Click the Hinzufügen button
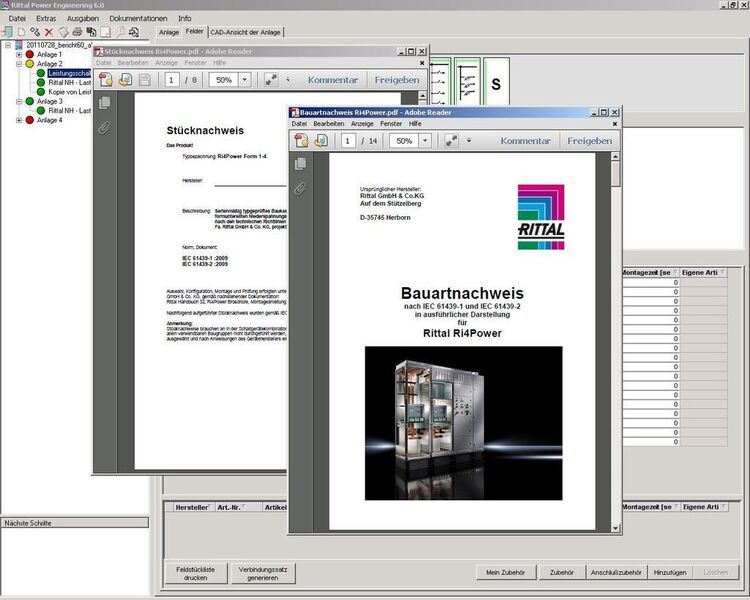 tap(670, 572)
